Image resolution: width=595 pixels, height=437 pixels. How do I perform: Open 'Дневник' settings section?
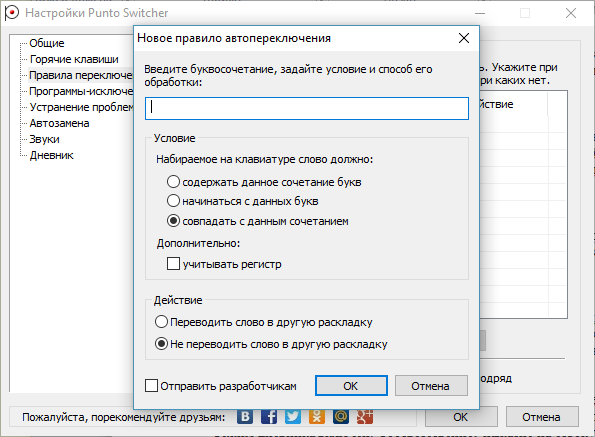(51, 155)
